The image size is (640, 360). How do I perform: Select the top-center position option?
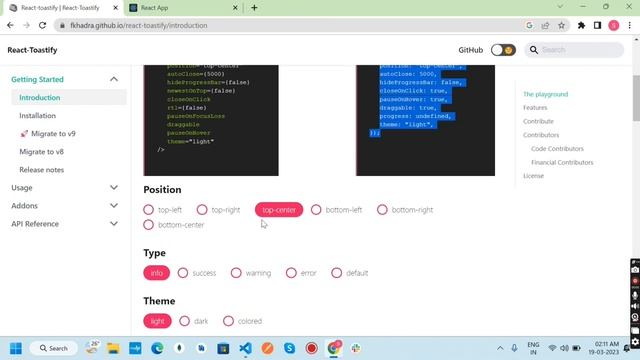tap(279, 210)
